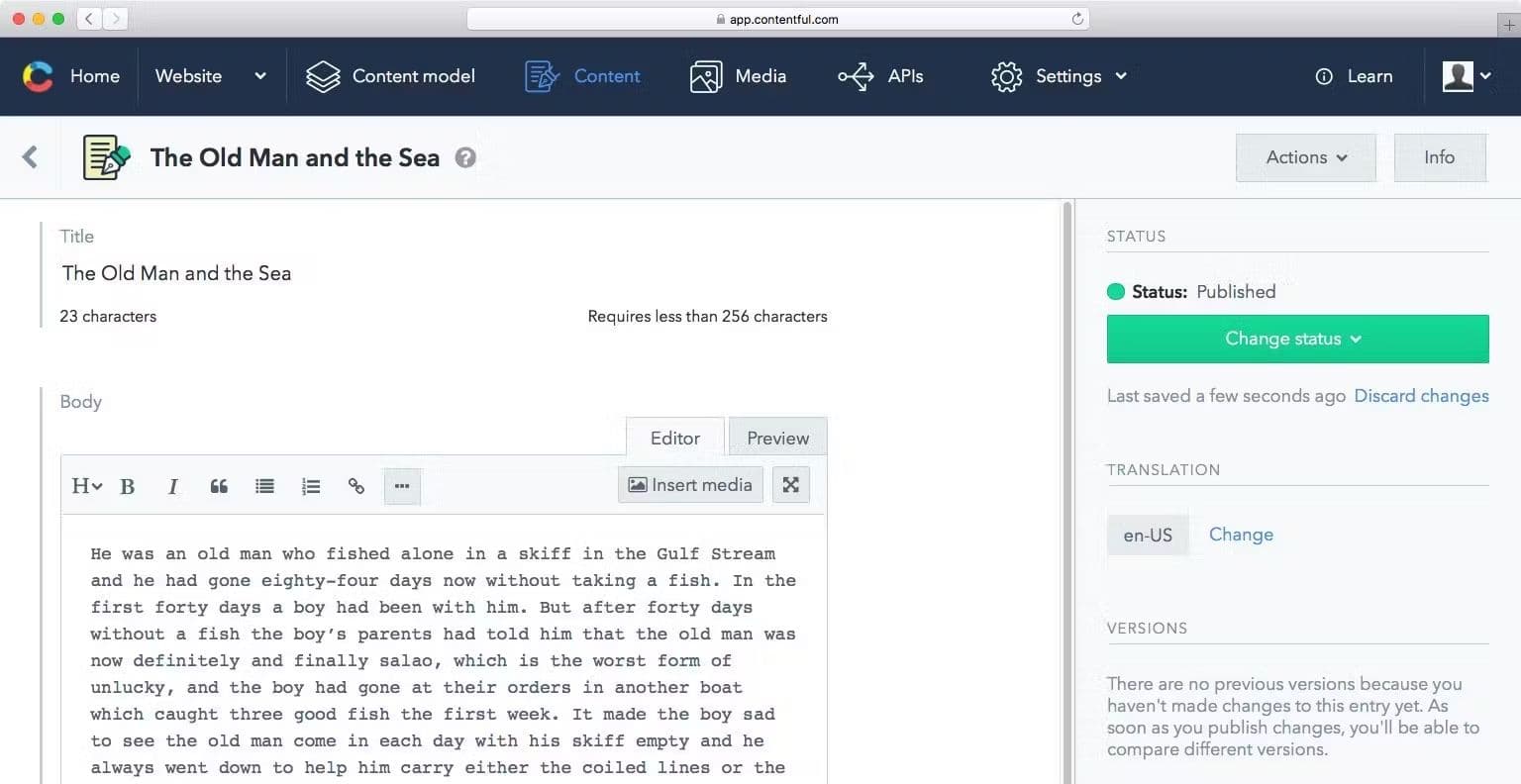This screenshot has height=784, width=1521.
Task: Switch to the Preview tab
Action: (777, 438)
